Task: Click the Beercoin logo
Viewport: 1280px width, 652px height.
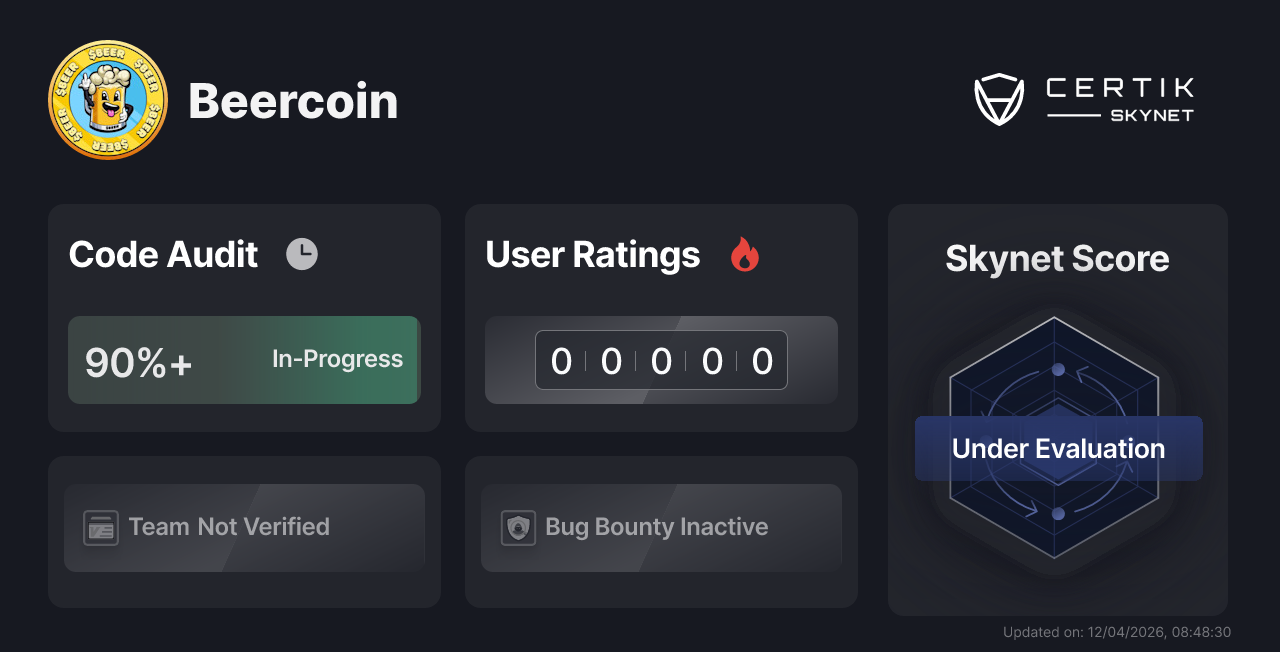Action: (107, 100)
